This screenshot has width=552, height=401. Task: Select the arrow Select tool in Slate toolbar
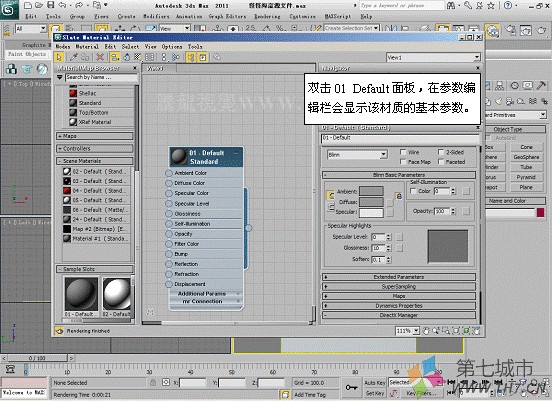click(59, 57)
